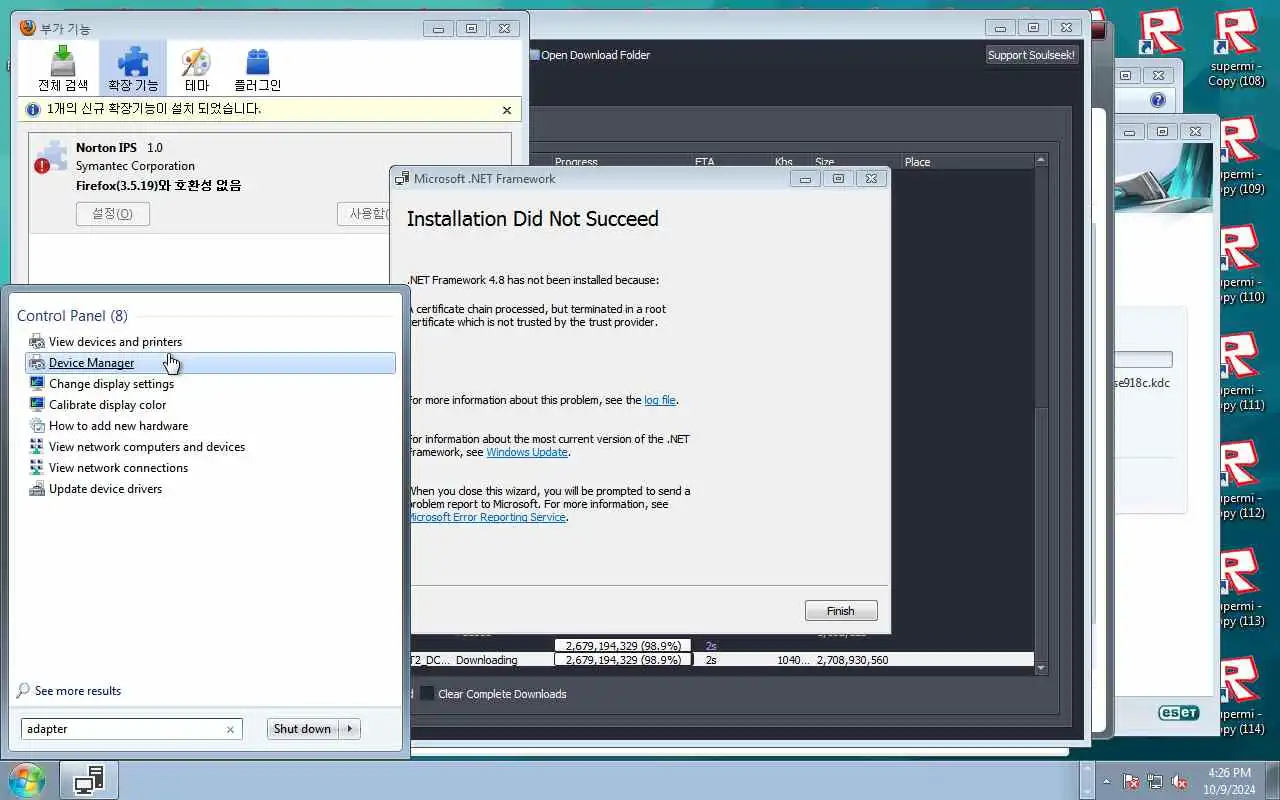Image resolution: width=1280 pixels, height=800 pixels.
Task: Click the Start menu search box
Action: tap(132, 729)
